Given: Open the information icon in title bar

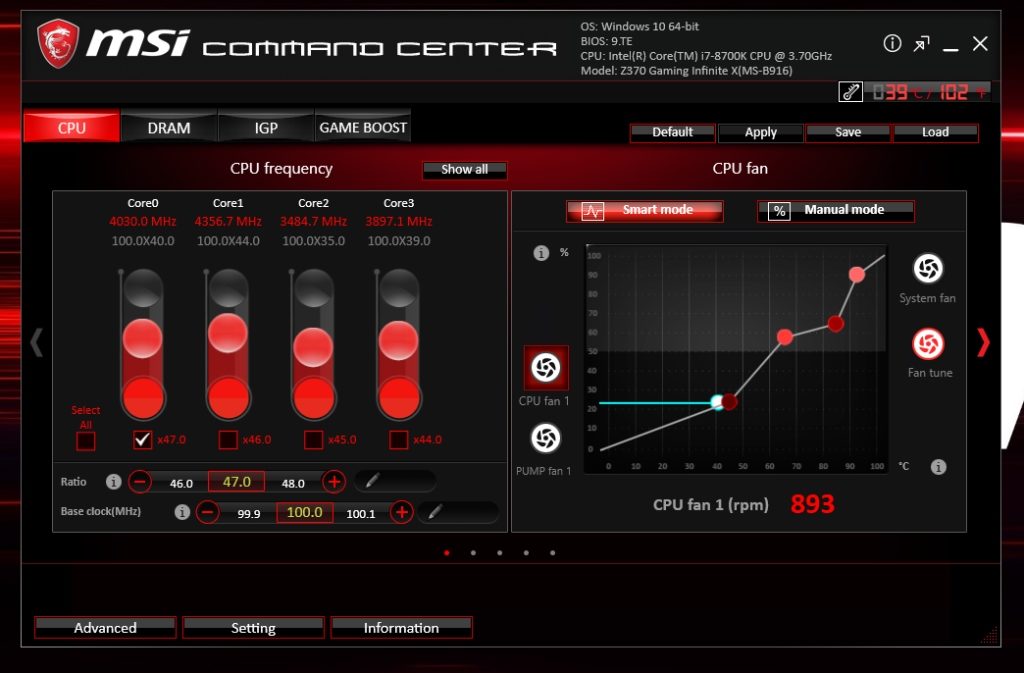Looking at the screenshot, I should (x=892, y=44).
